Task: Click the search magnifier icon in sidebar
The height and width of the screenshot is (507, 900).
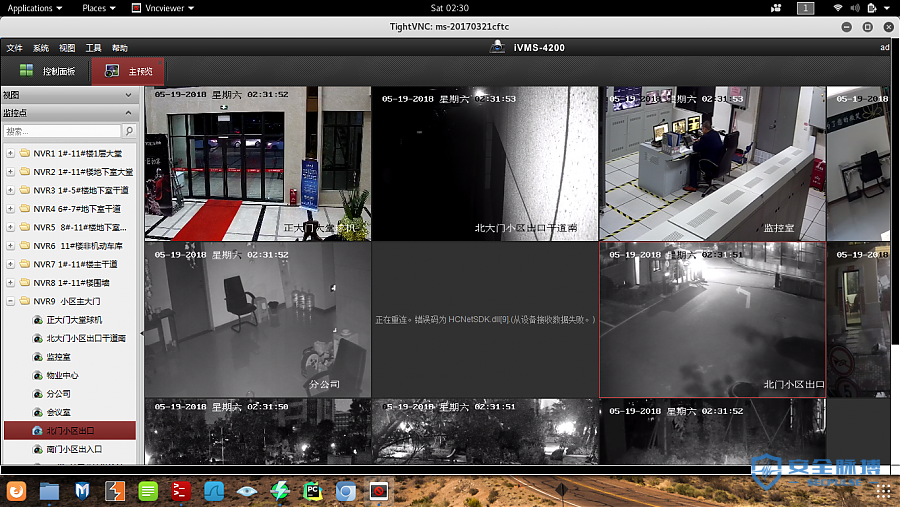Action: click(x=129, y=131)
